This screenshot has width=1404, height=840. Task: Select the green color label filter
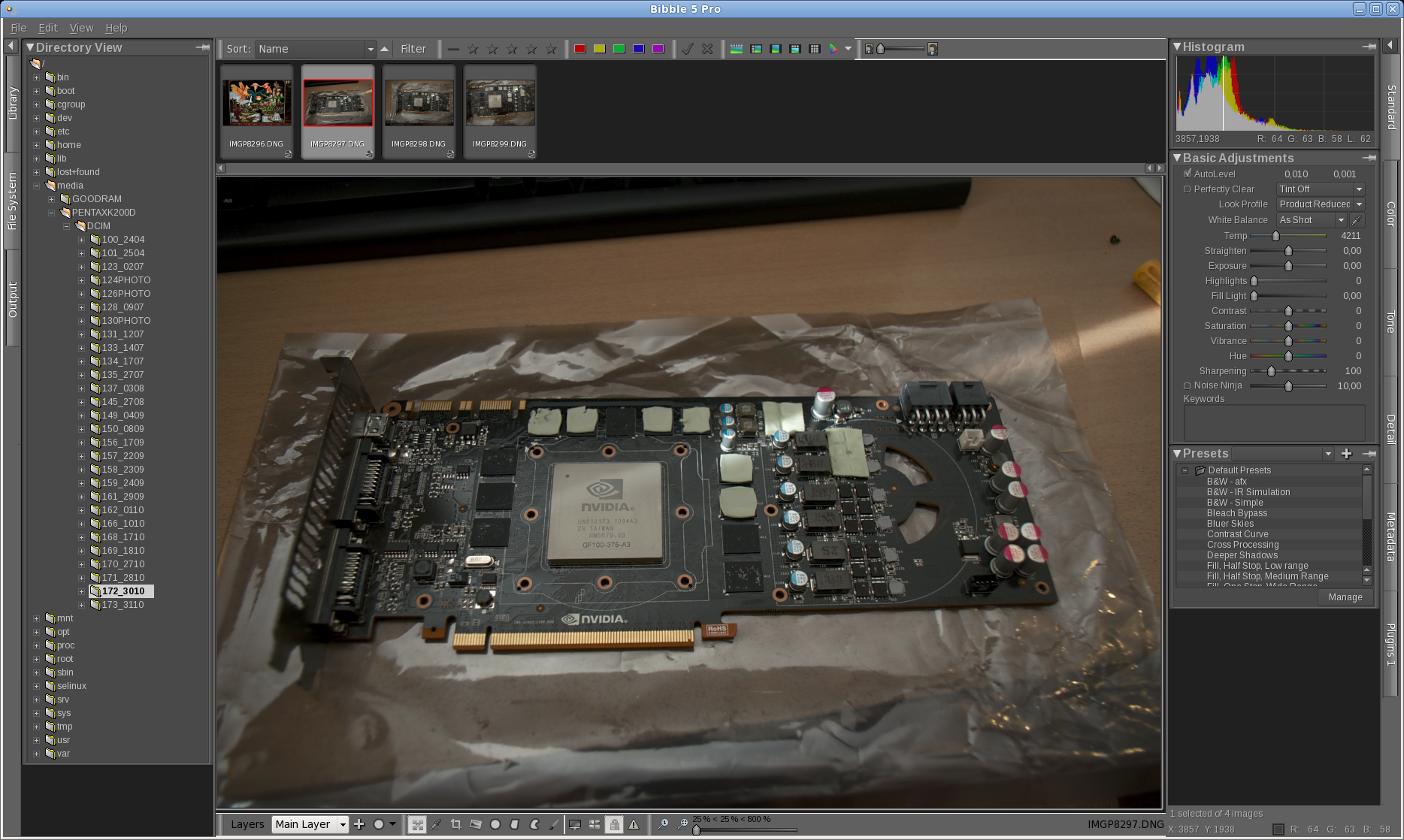tap(619, 49)
